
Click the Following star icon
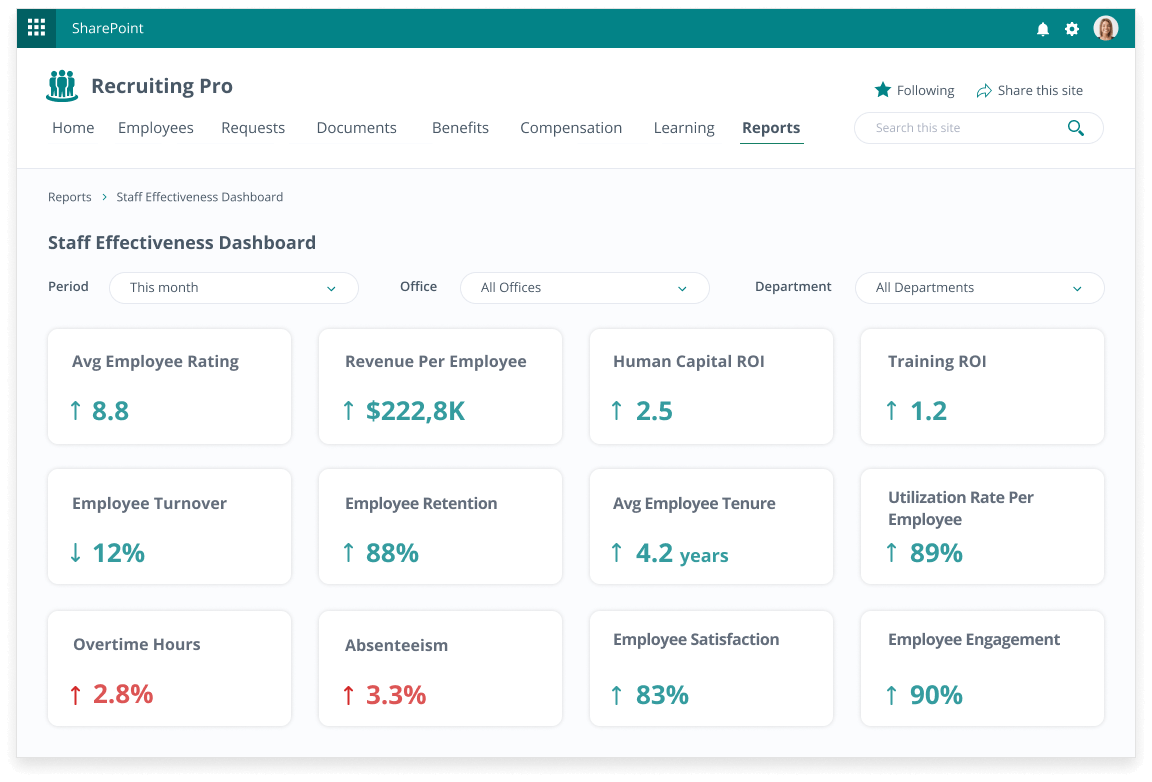click(x=882, y=90)
